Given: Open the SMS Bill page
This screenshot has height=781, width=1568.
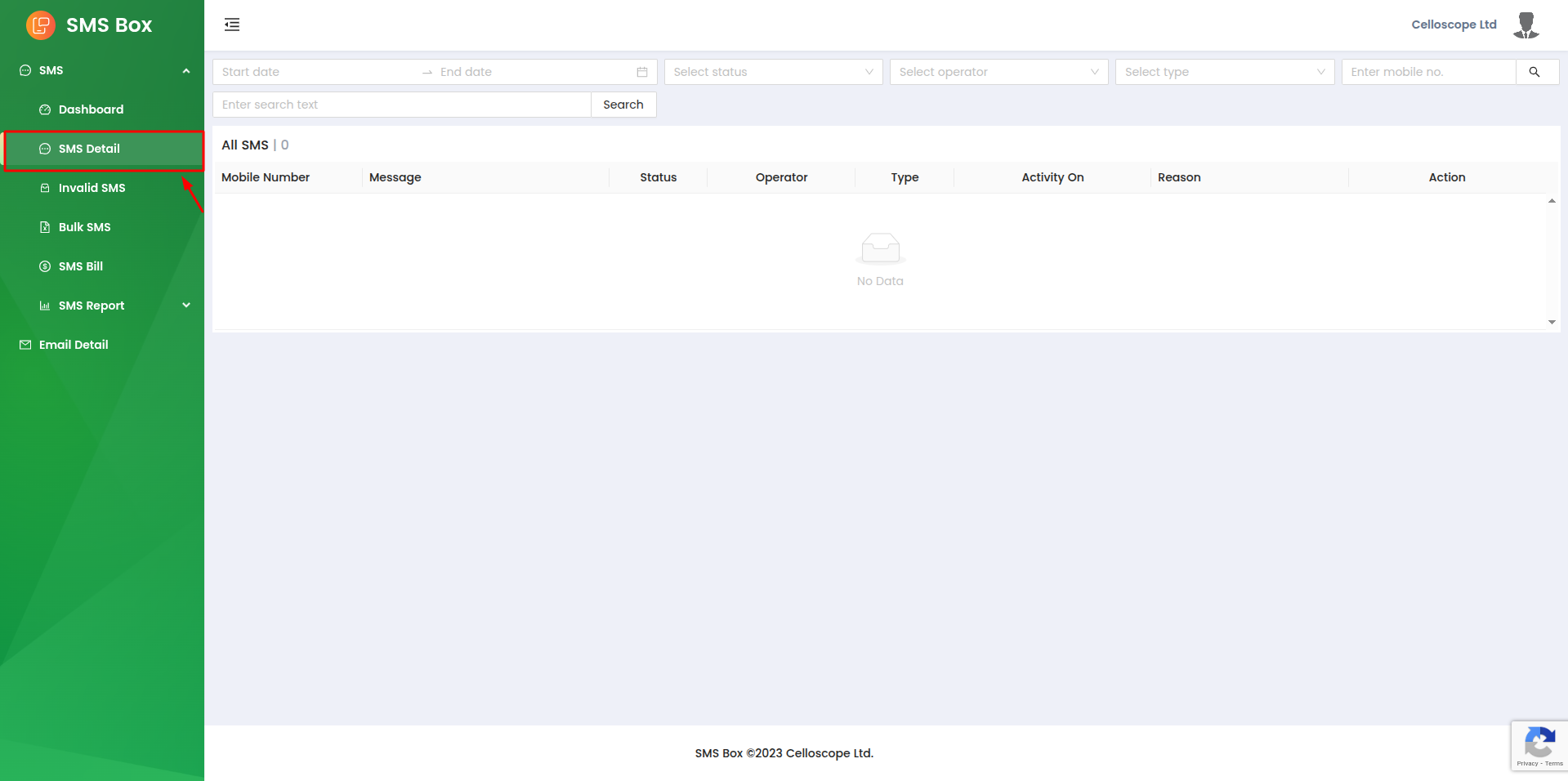Looking at the screenshot, I should point(80,266).
